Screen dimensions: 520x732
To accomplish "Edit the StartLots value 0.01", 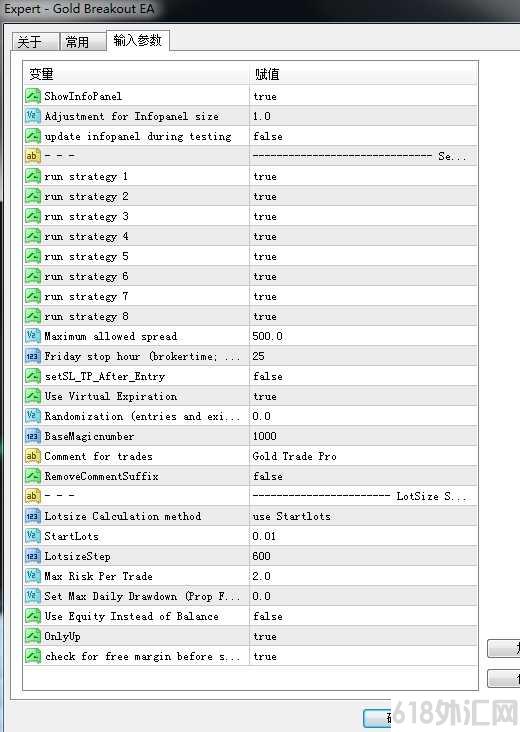I will [363, 536].
